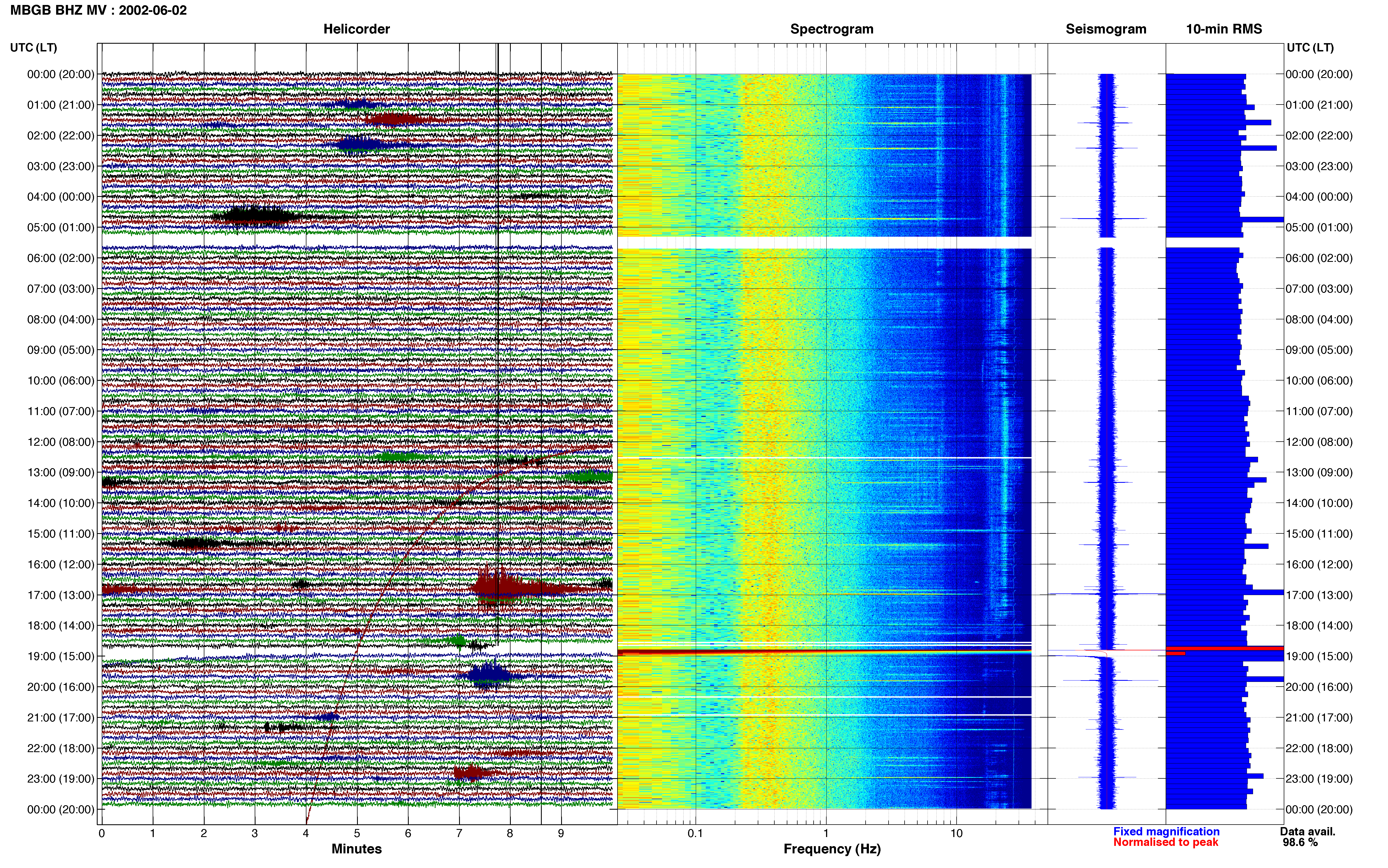
Task: Click the red RMS bar near 19:00
Action: click(x=1225, y=649)
